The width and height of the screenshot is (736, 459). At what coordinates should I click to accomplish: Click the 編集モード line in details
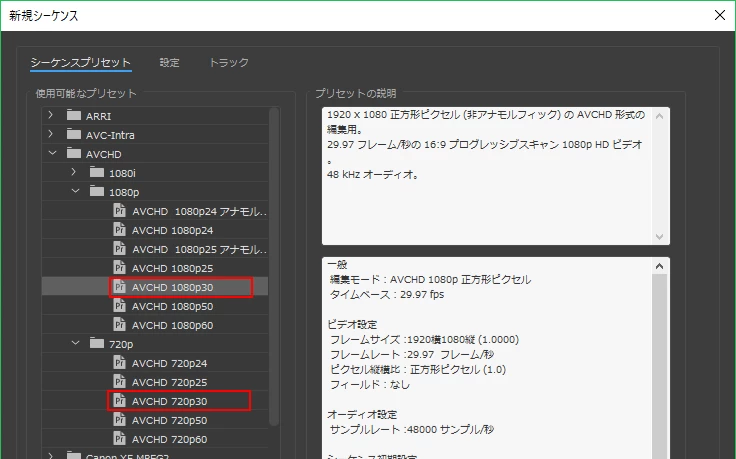tap(430, 280)
